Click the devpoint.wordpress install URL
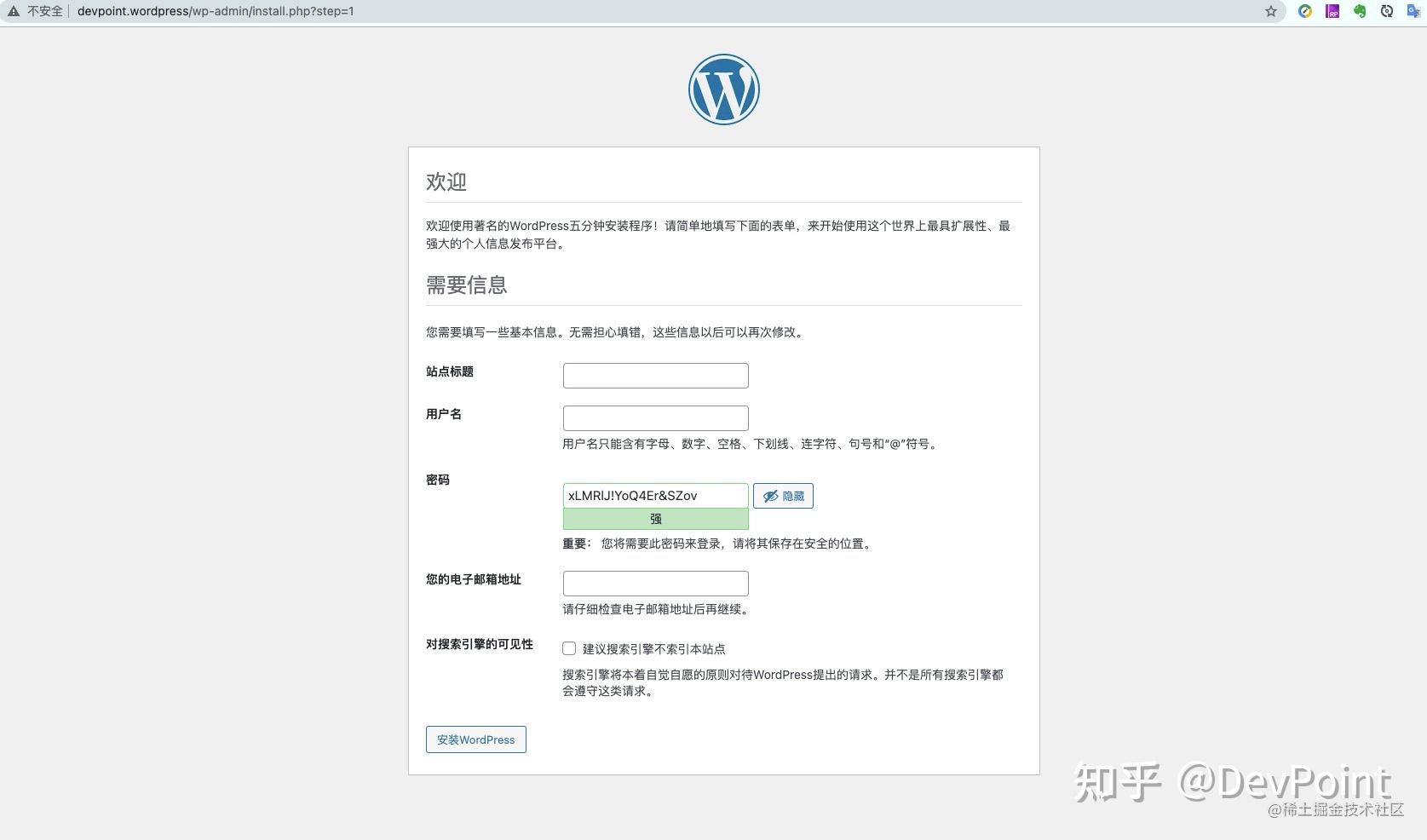This screenshot has height=840, width=1427. (x=216, y=12)
